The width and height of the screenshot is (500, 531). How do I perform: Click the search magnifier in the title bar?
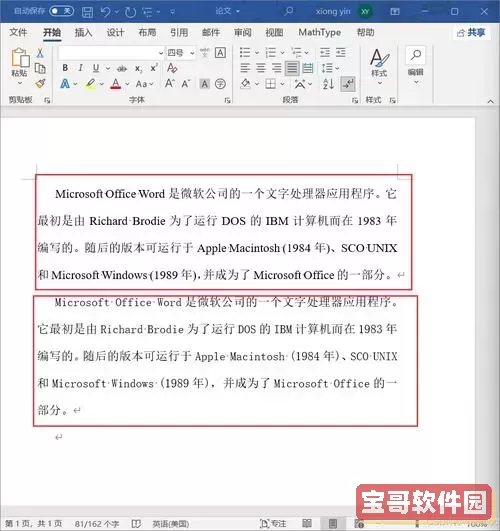[289, 12]
